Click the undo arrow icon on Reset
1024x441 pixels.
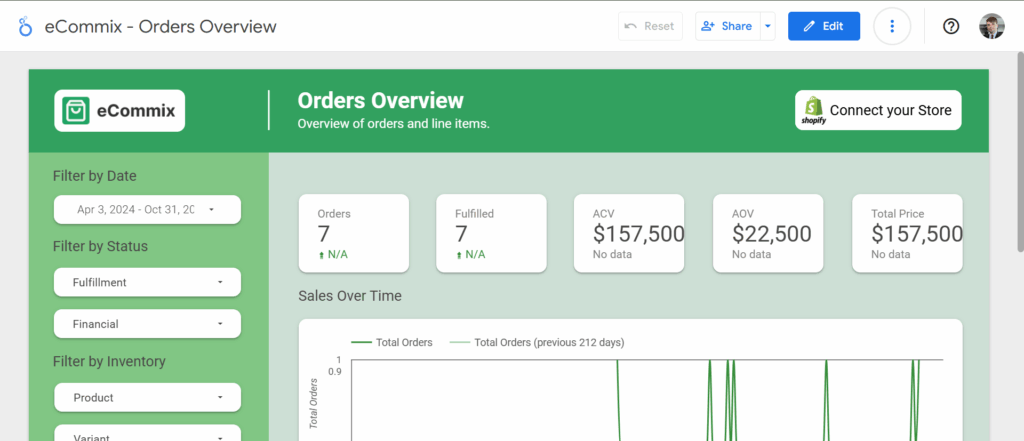click(630, 26)
